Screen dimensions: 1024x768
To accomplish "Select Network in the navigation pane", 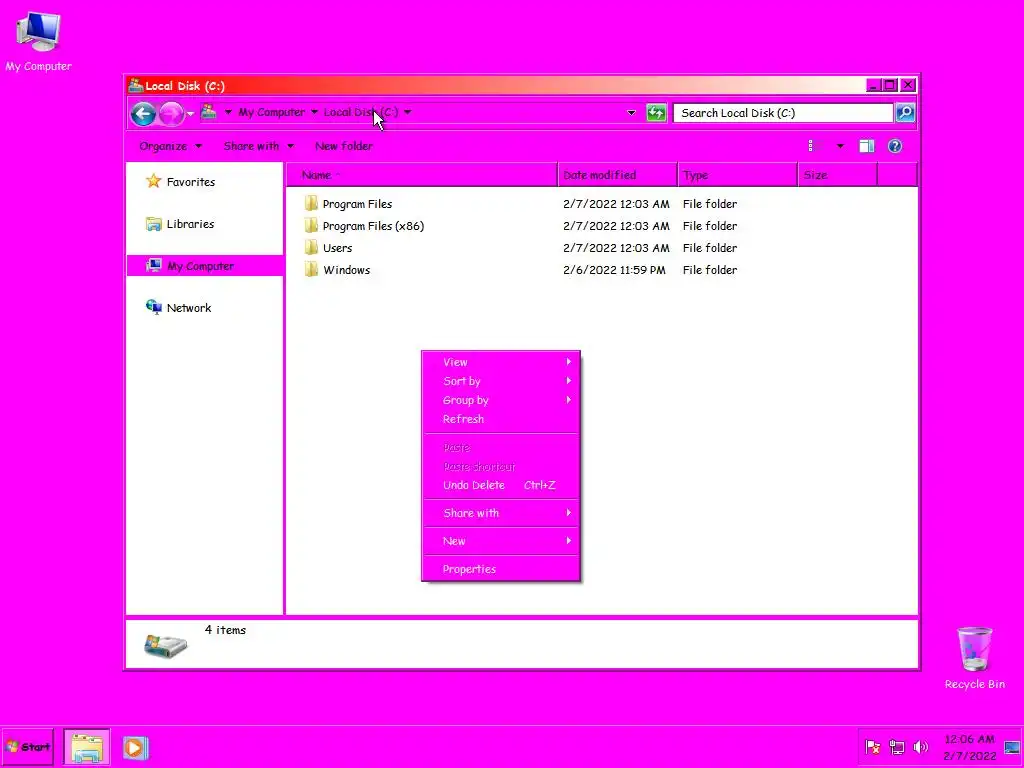I will pos(189,308).
